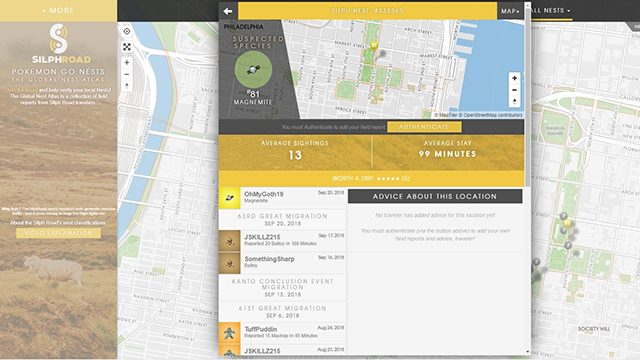Zoom out on the nest mini map
Image resolution: width=640 pixels, height=360 pixels.
pyautogui.click(x=514, y=90)
